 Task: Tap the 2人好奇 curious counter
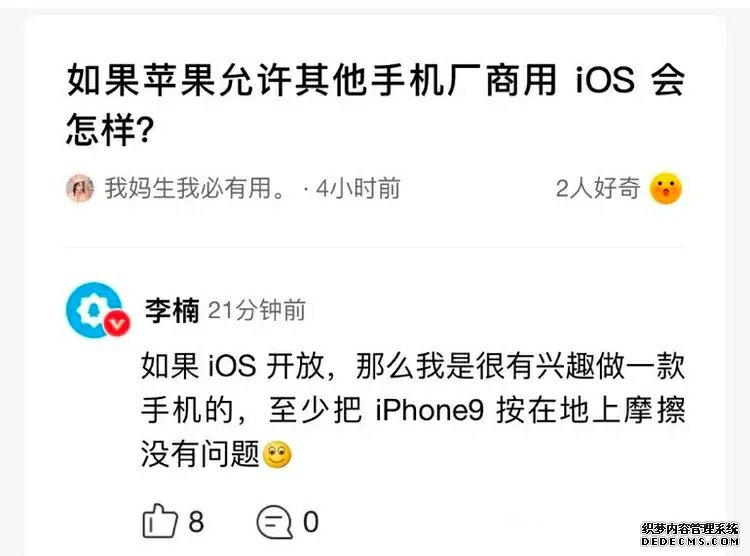click(x=598, y=188)
